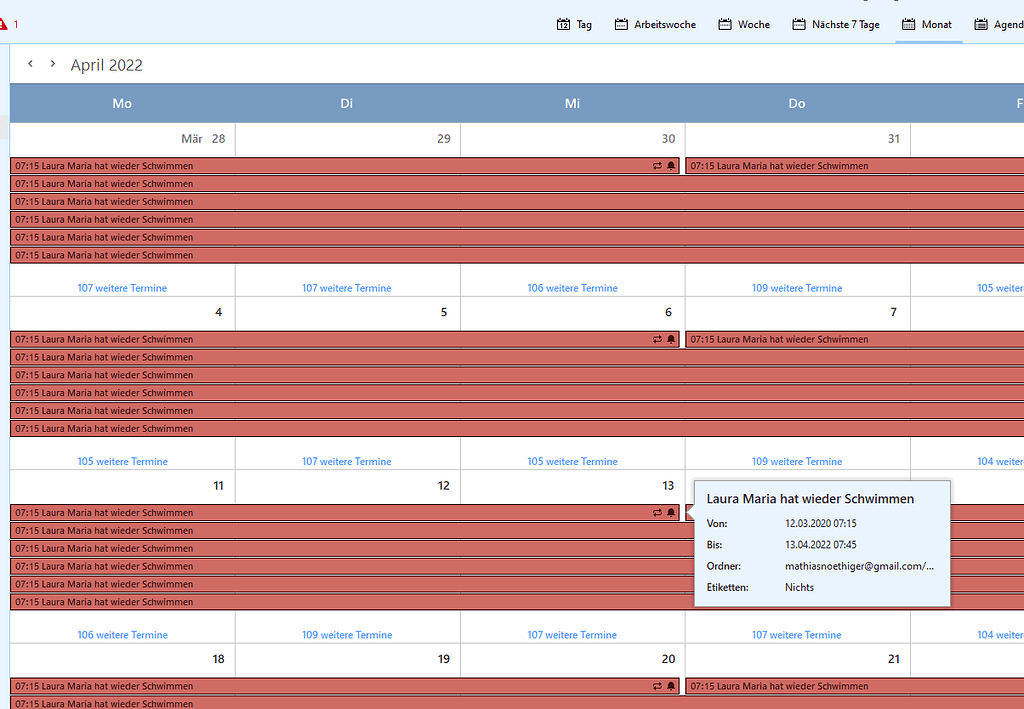Go to the next month
This screenshot has height=709, width=1024.
(x=53, y=64)
